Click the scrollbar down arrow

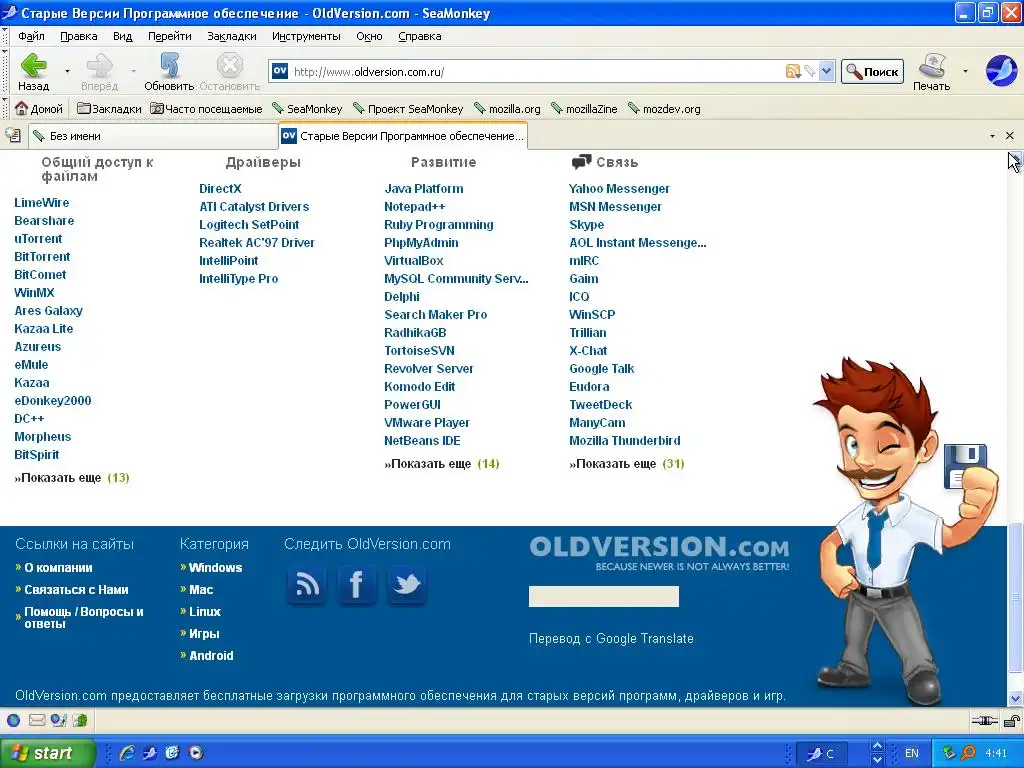tap(1015, 699)
